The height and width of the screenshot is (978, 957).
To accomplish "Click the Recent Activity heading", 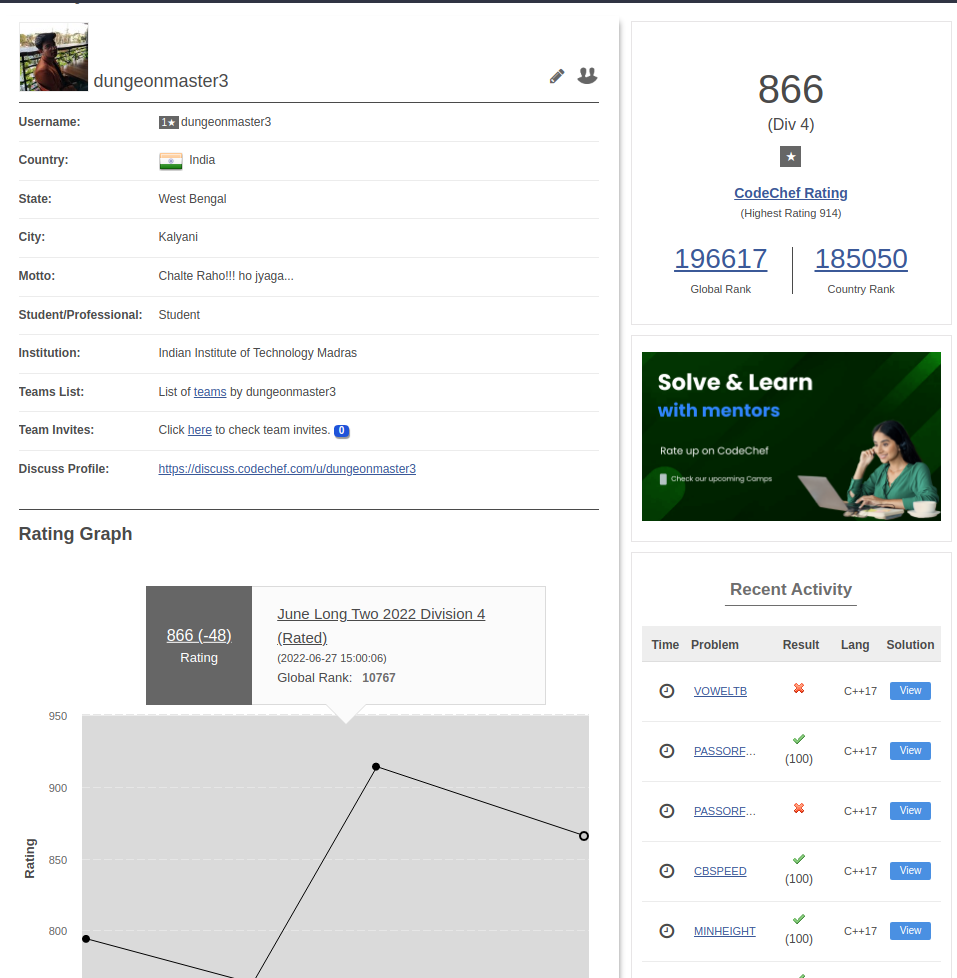I will tap(790, 589).
